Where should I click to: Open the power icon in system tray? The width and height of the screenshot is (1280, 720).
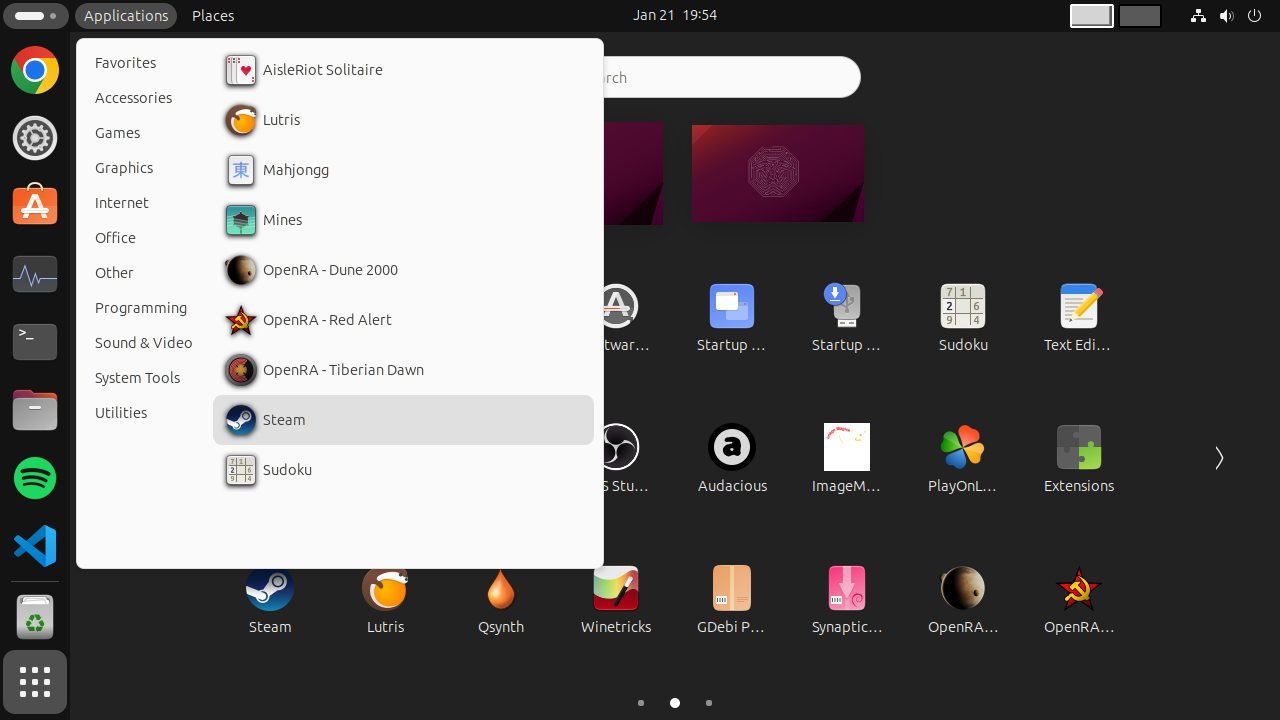click(1254, 16)
